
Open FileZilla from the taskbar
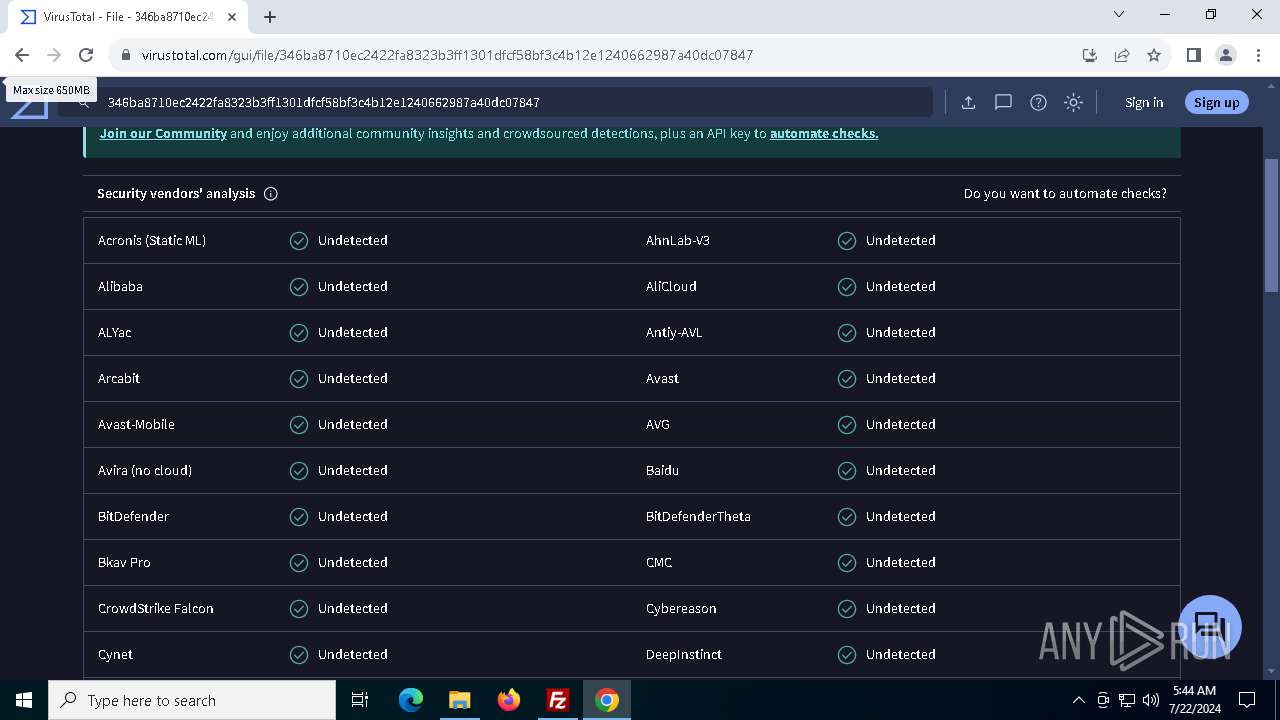558,700
